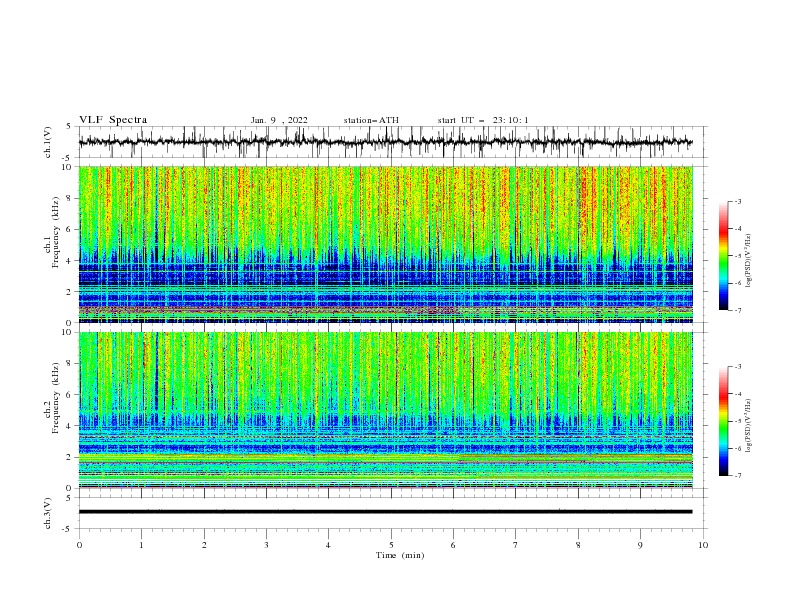Viewport: 792px width, 612px height.
Task: Click the ch.2 spectrogram color bar
Action: 724,421
